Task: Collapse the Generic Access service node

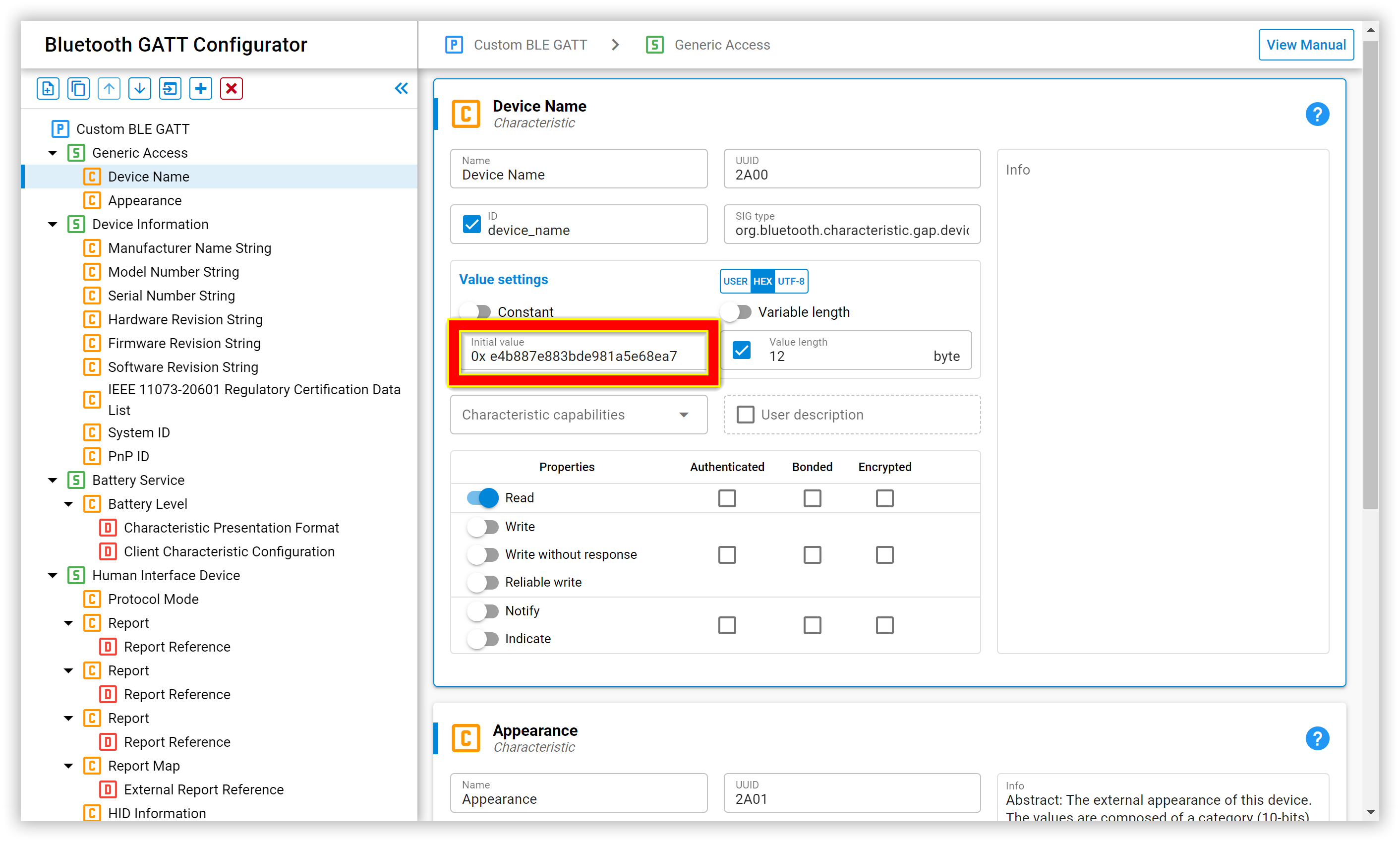Action: pyautogui.click(x=53, y=153)
